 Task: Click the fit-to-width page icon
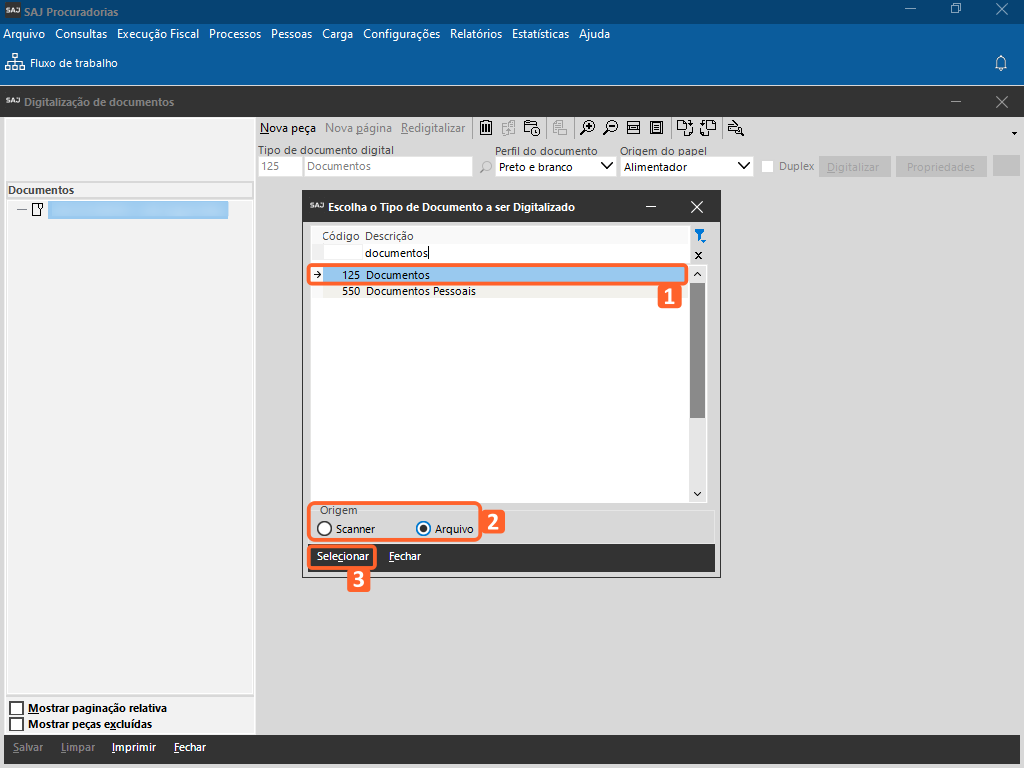(x=633, y=128)
